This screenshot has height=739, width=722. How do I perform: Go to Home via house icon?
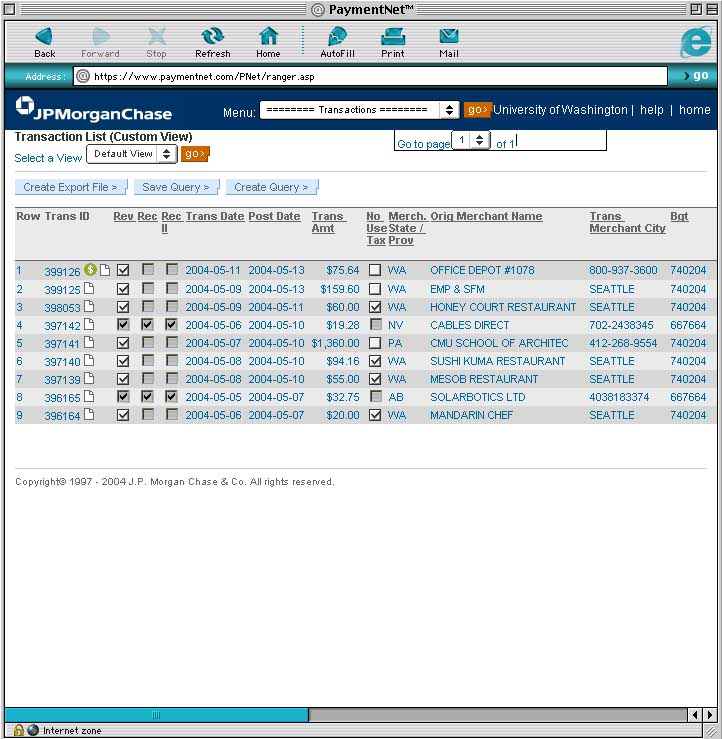(268, 36)
